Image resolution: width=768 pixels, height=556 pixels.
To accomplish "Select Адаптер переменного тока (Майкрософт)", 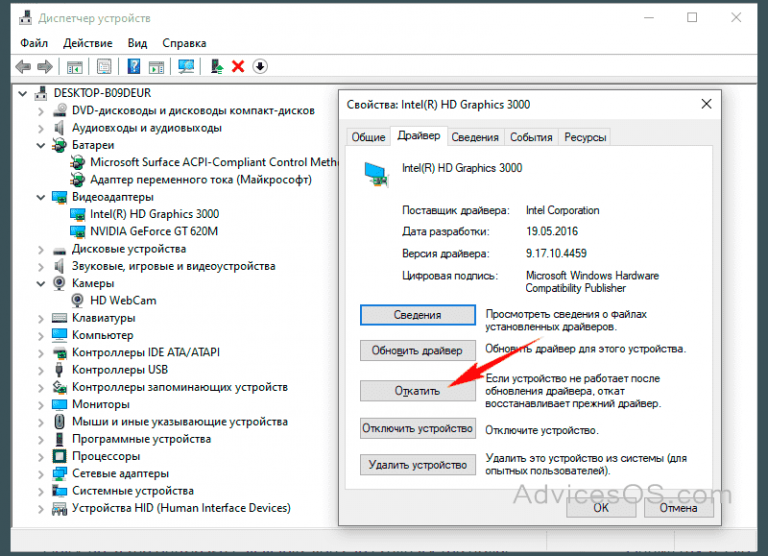I will coord(201,179).
